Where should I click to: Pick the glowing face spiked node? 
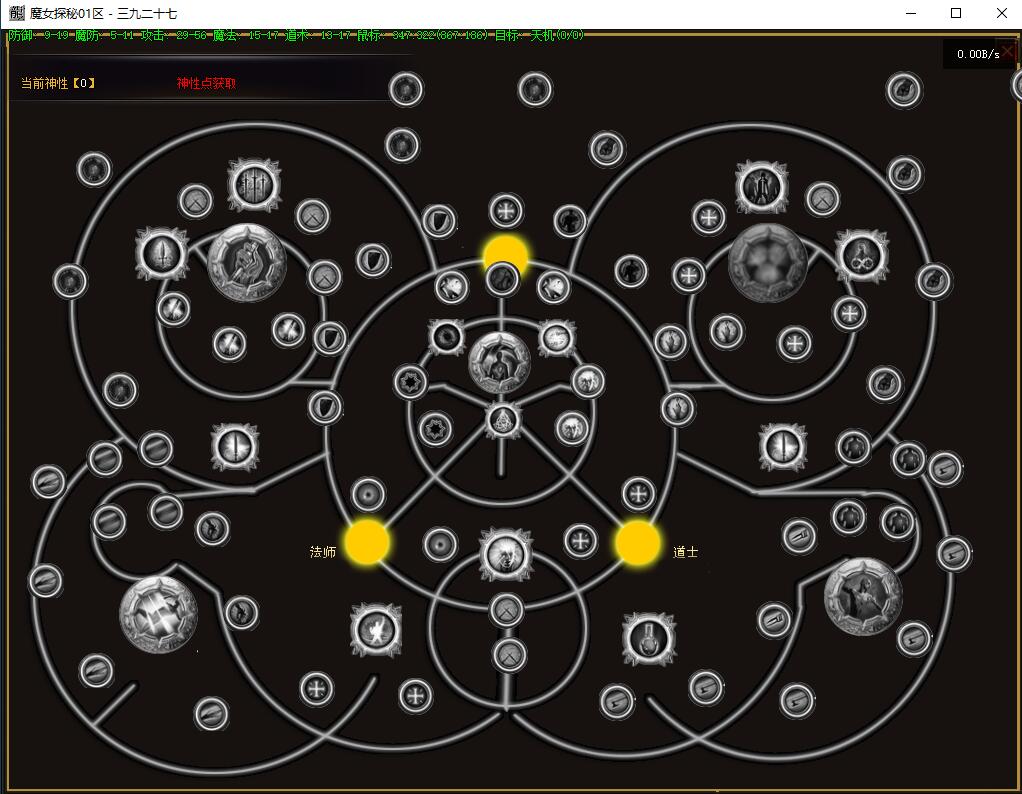point(505,554)
